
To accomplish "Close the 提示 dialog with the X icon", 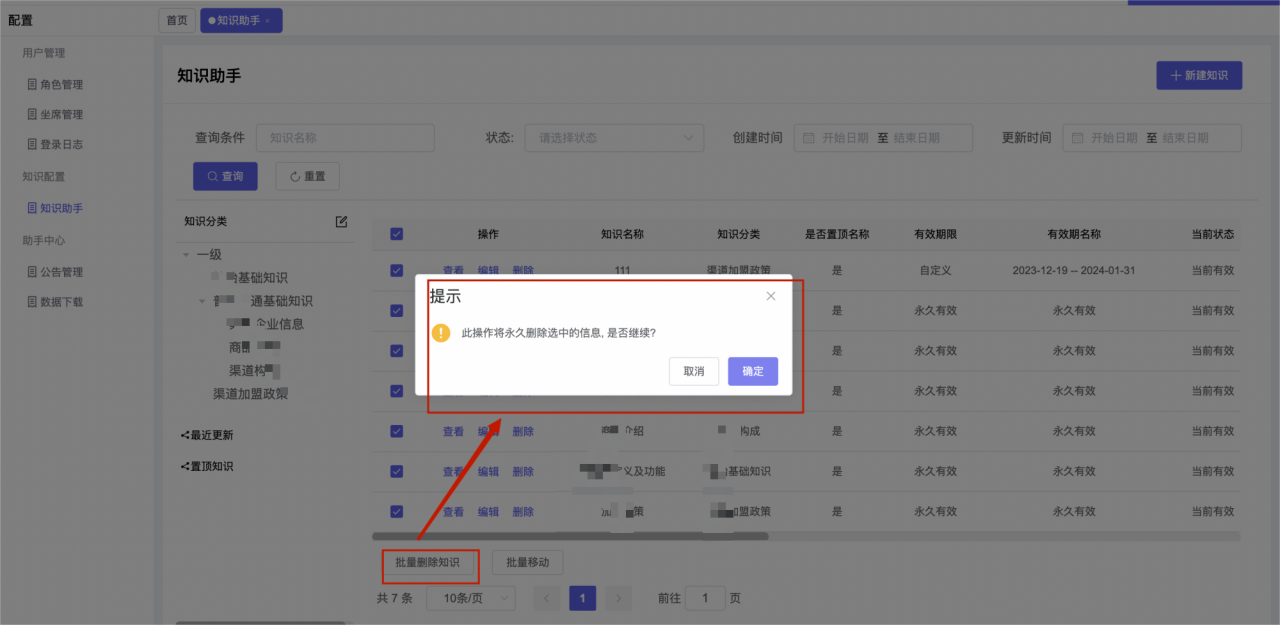I will tap(771, 296).
